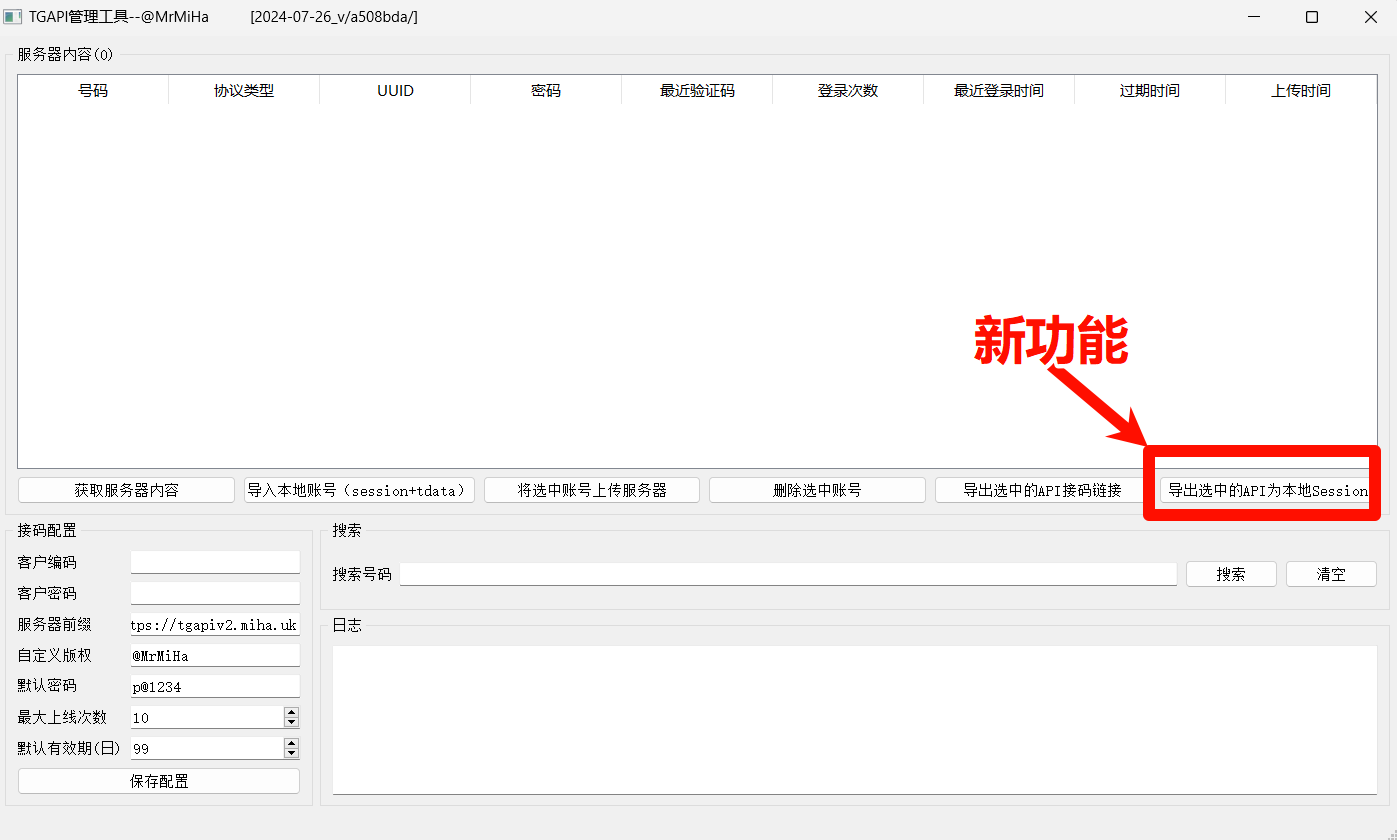Click the 号码 column header
This screenshot has height=840, width=1397.
(x=92, y=90)
